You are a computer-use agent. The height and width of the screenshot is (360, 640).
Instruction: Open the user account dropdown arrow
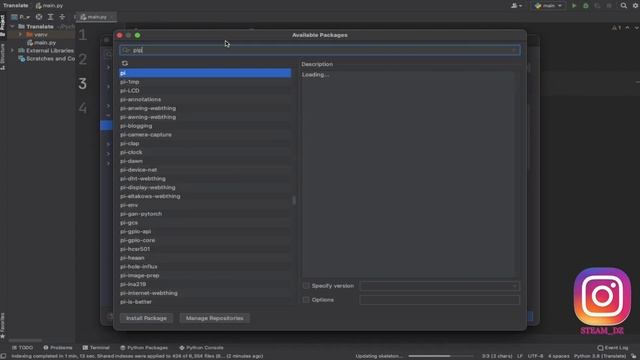tap(520, 6)
